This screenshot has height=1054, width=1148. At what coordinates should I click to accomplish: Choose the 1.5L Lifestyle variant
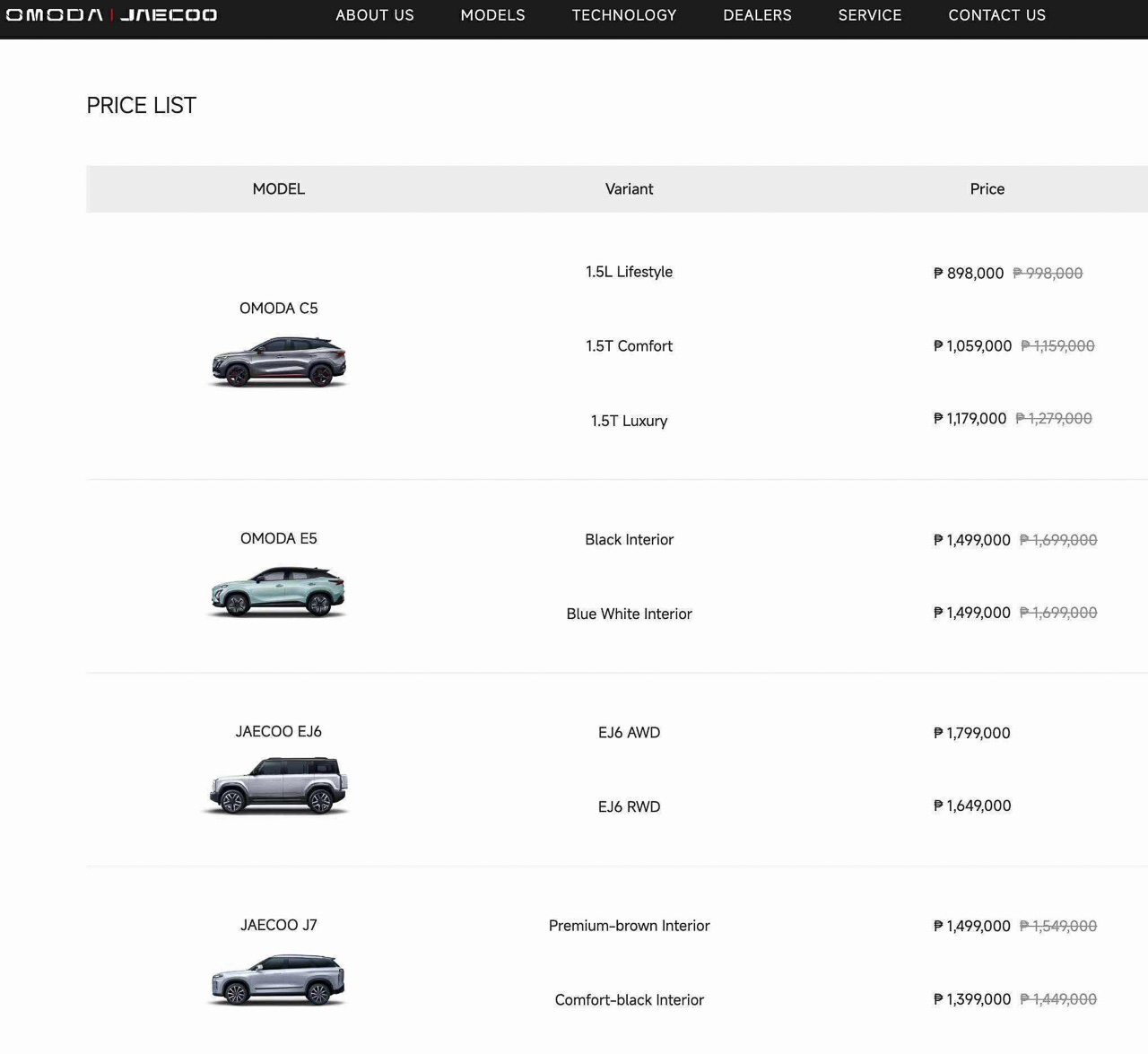(x=629, y=272)
